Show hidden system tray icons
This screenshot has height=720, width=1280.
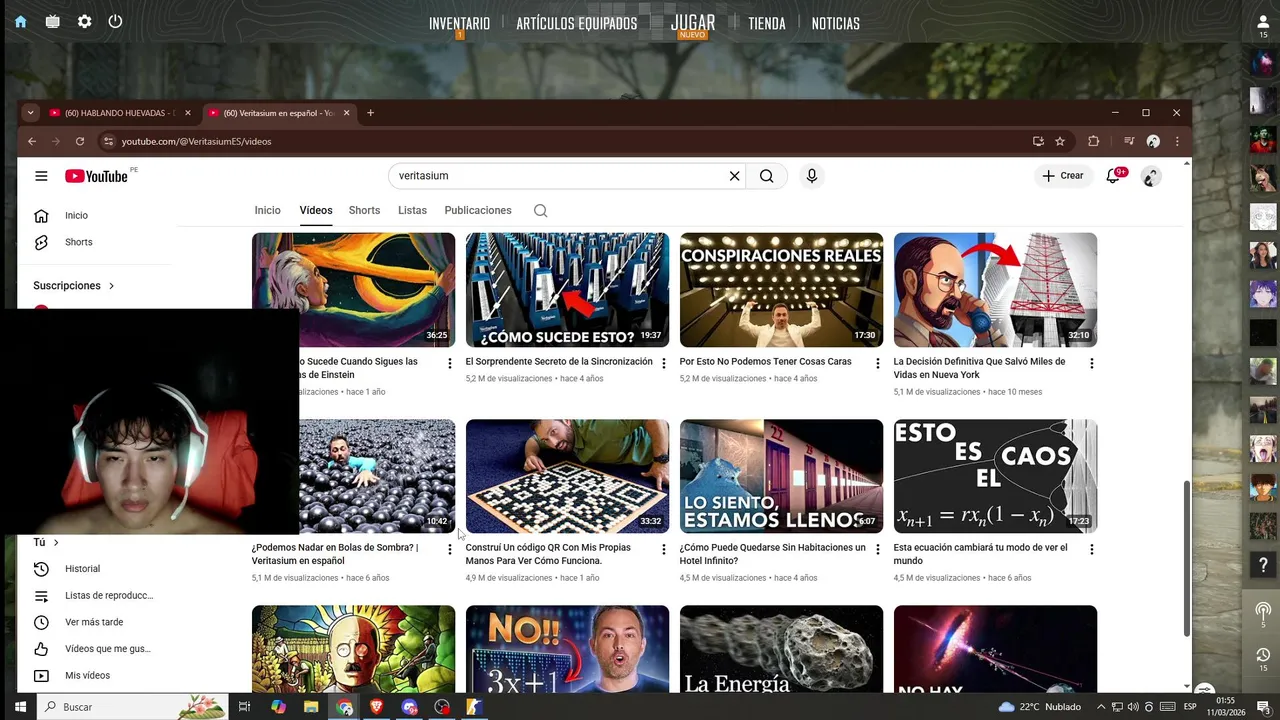click(1101, 707)
